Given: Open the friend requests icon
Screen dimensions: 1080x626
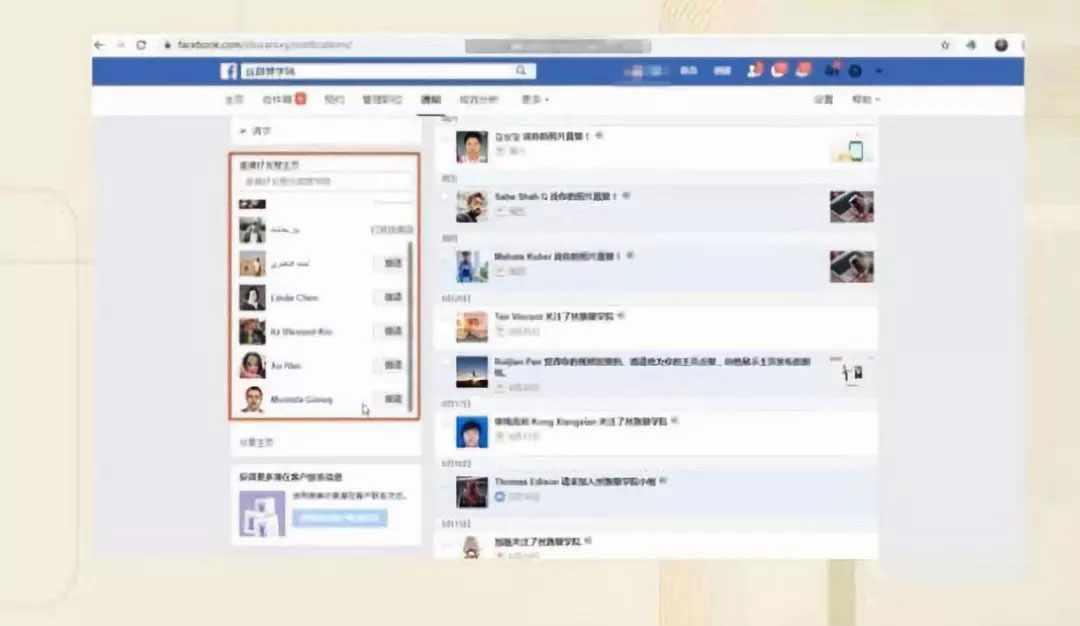Looking at the screenshot, I should click(753, 70).
